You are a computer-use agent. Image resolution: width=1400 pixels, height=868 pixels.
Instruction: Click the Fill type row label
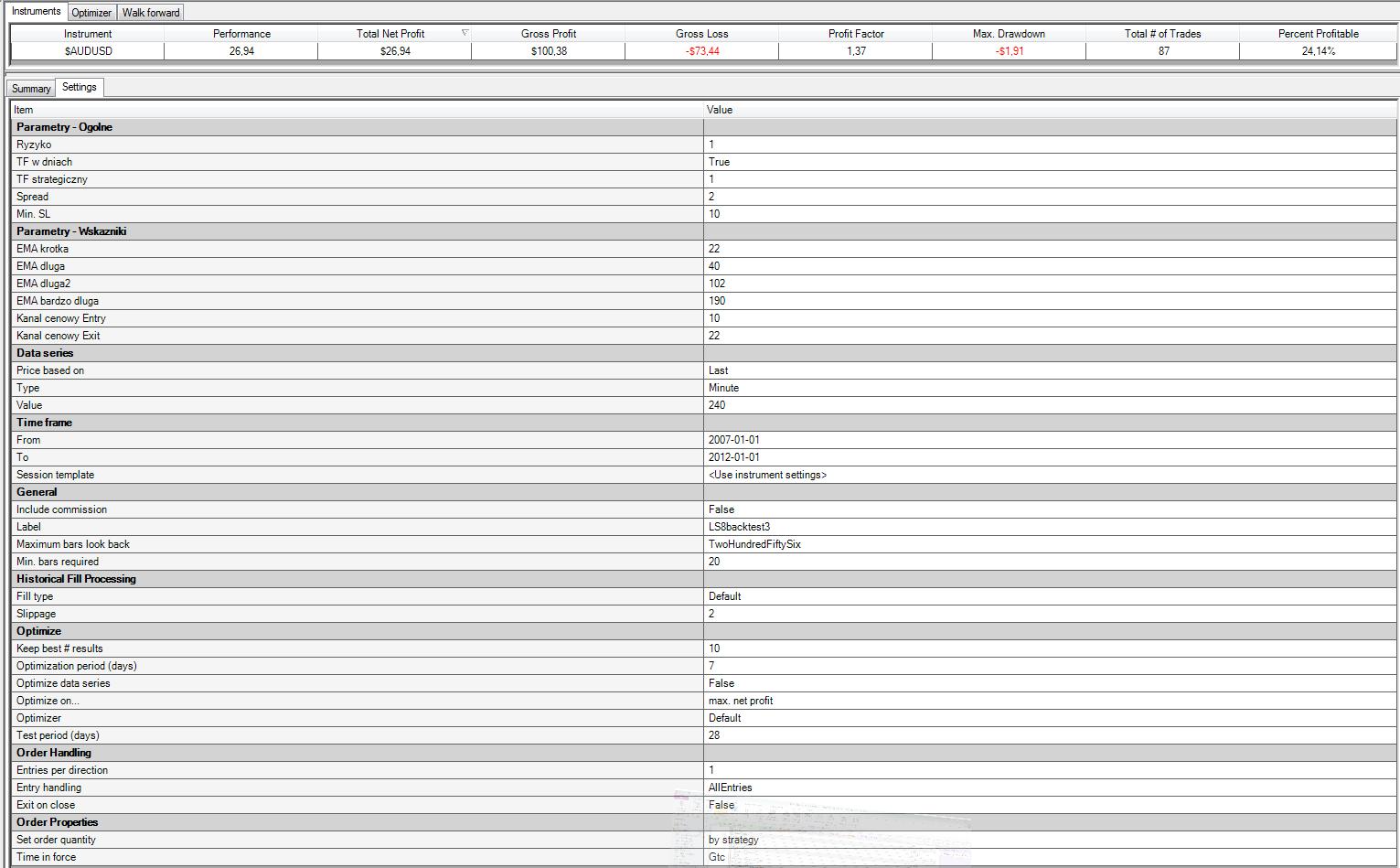click(x=35, y=596)
